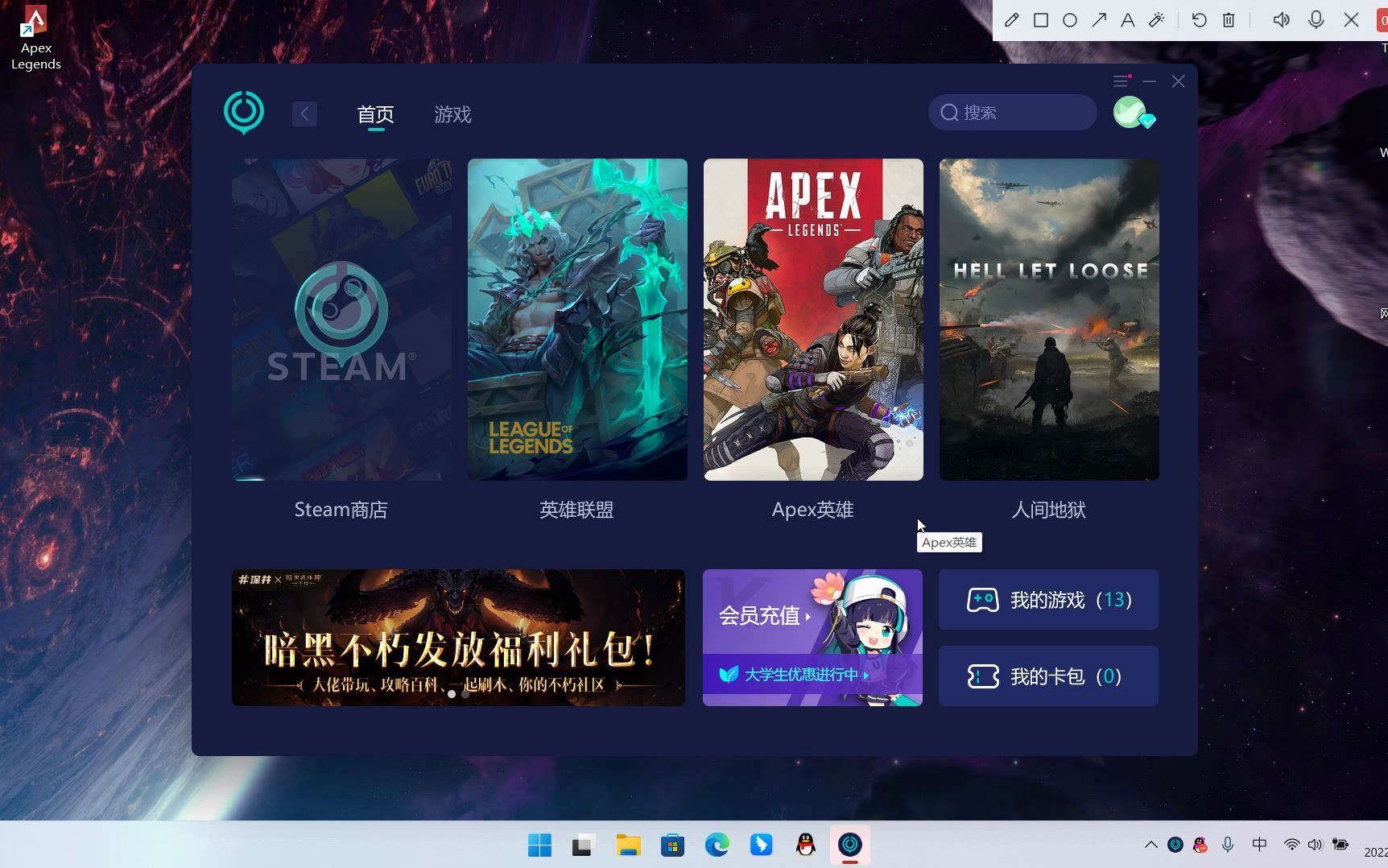Toggle system sound in recording toolbar
The width and height of the screenshot is (1388, 868).
(x=1281, y=20)
